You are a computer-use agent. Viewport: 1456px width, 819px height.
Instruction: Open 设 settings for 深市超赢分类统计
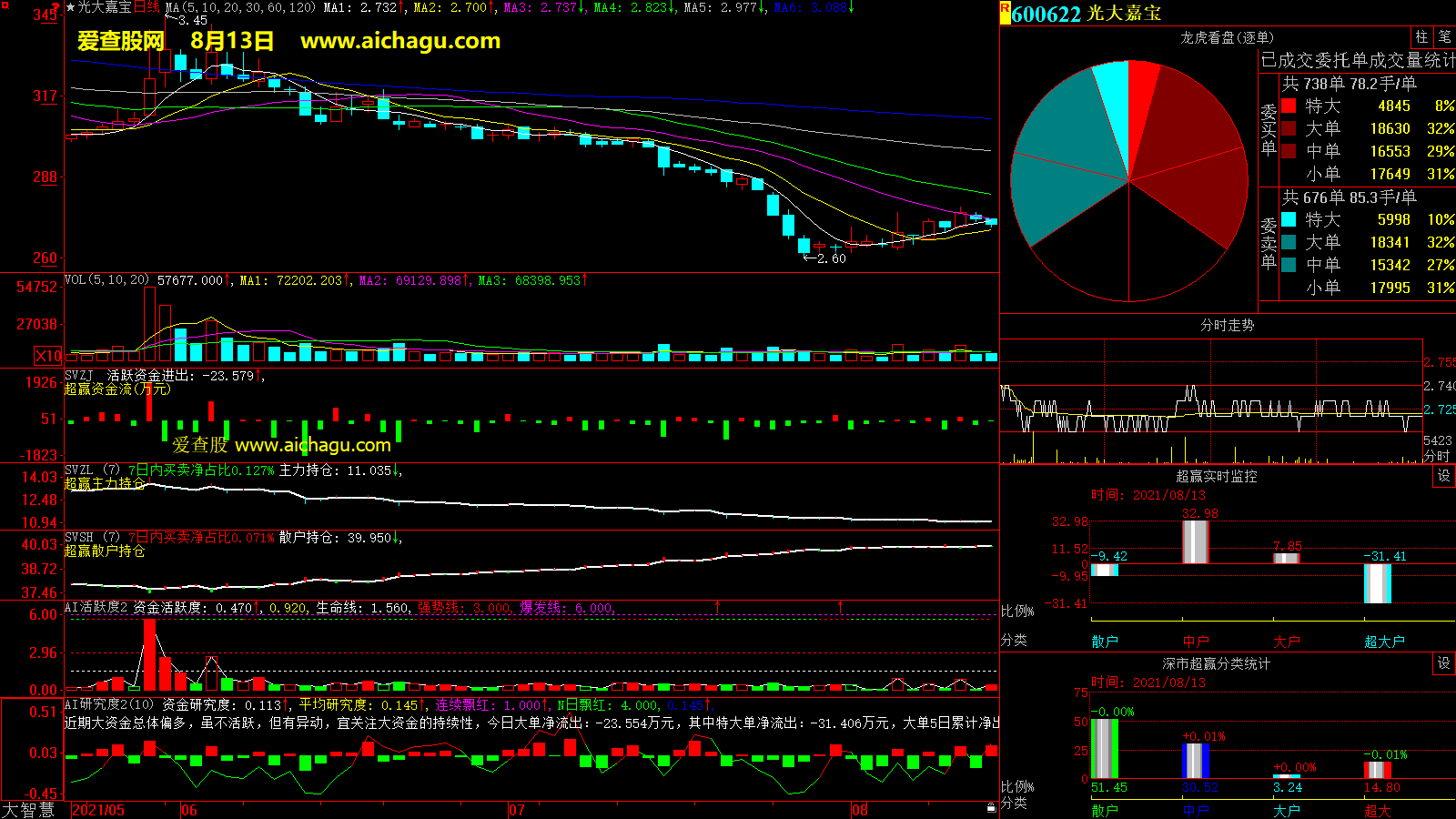point(1443,663)
